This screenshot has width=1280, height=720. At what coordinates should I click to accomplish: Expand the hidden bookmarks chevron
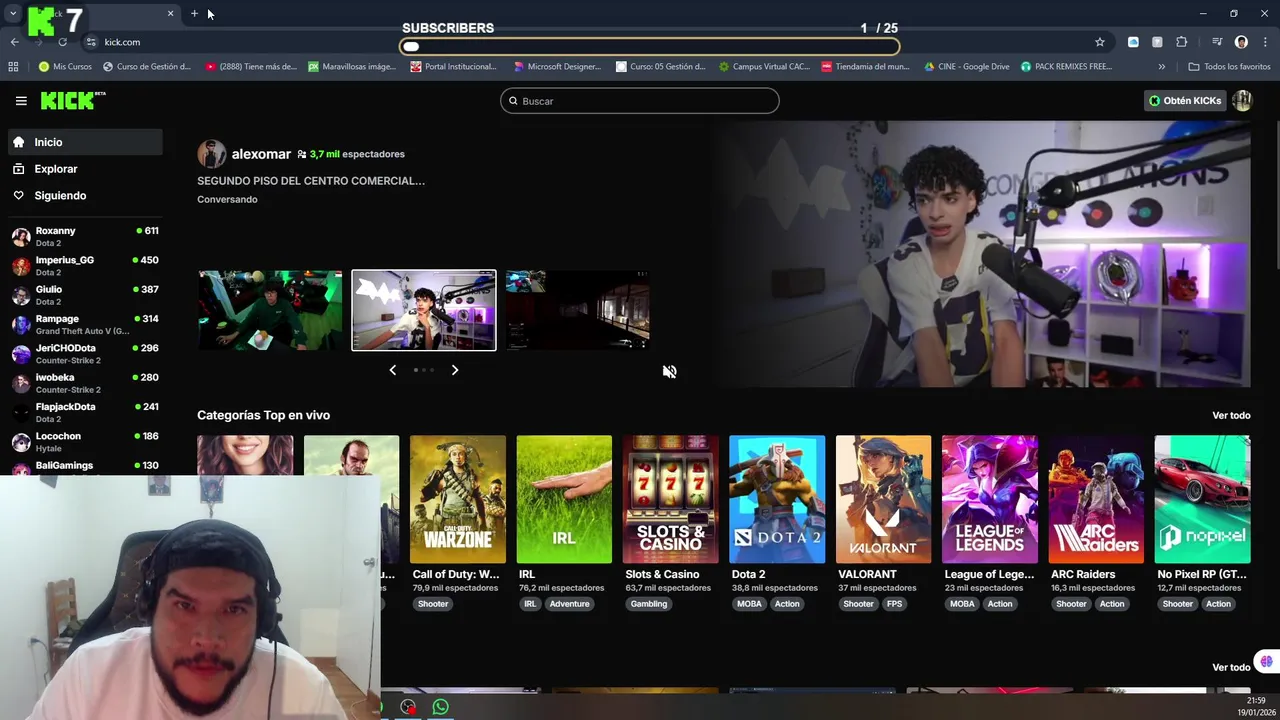click(x=1161, y=67)
